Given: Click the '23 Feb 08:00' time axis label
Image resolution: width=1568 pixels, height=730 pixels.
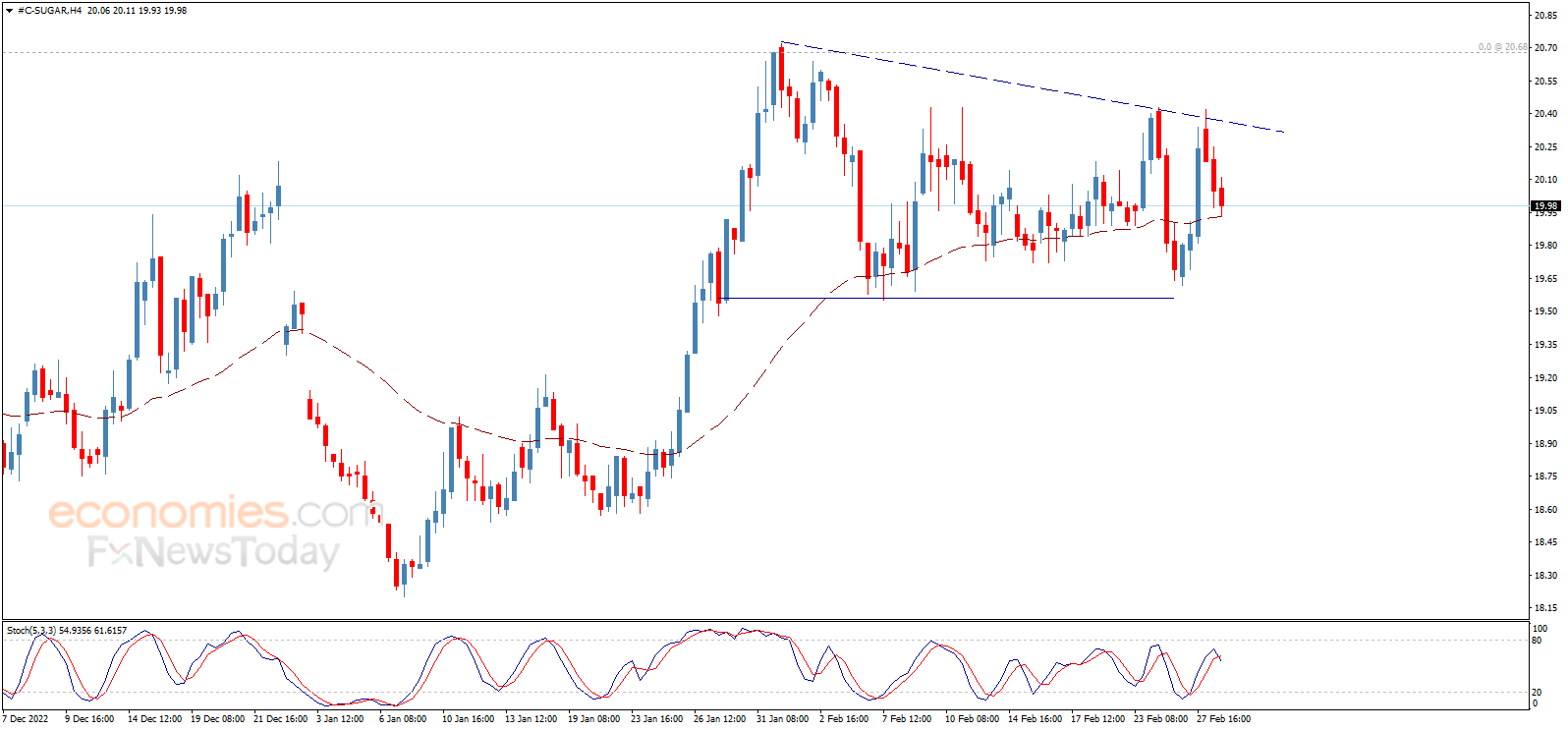Looking at the screenshot, I should (x=1160, y=719).
